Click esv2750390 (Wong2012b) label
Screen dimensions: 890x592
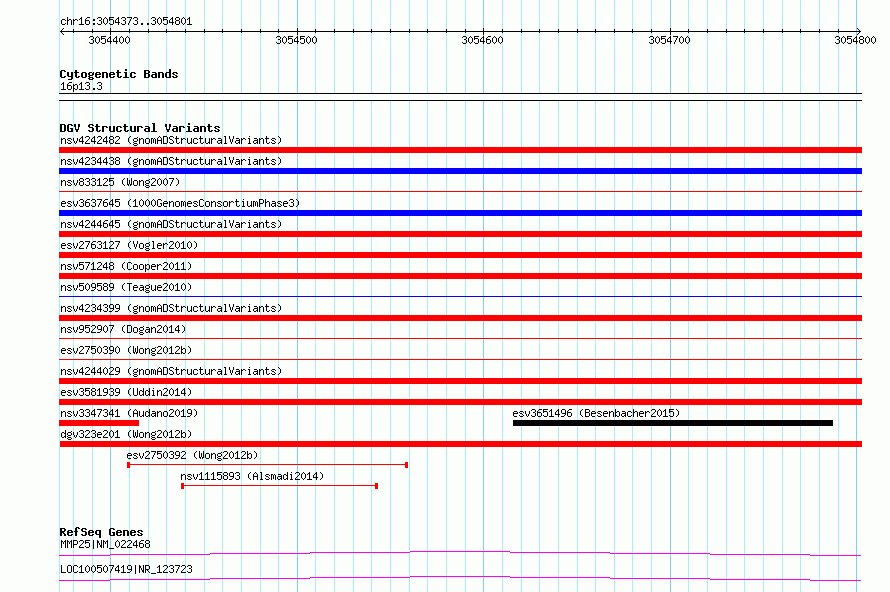(x=126, y=350)
